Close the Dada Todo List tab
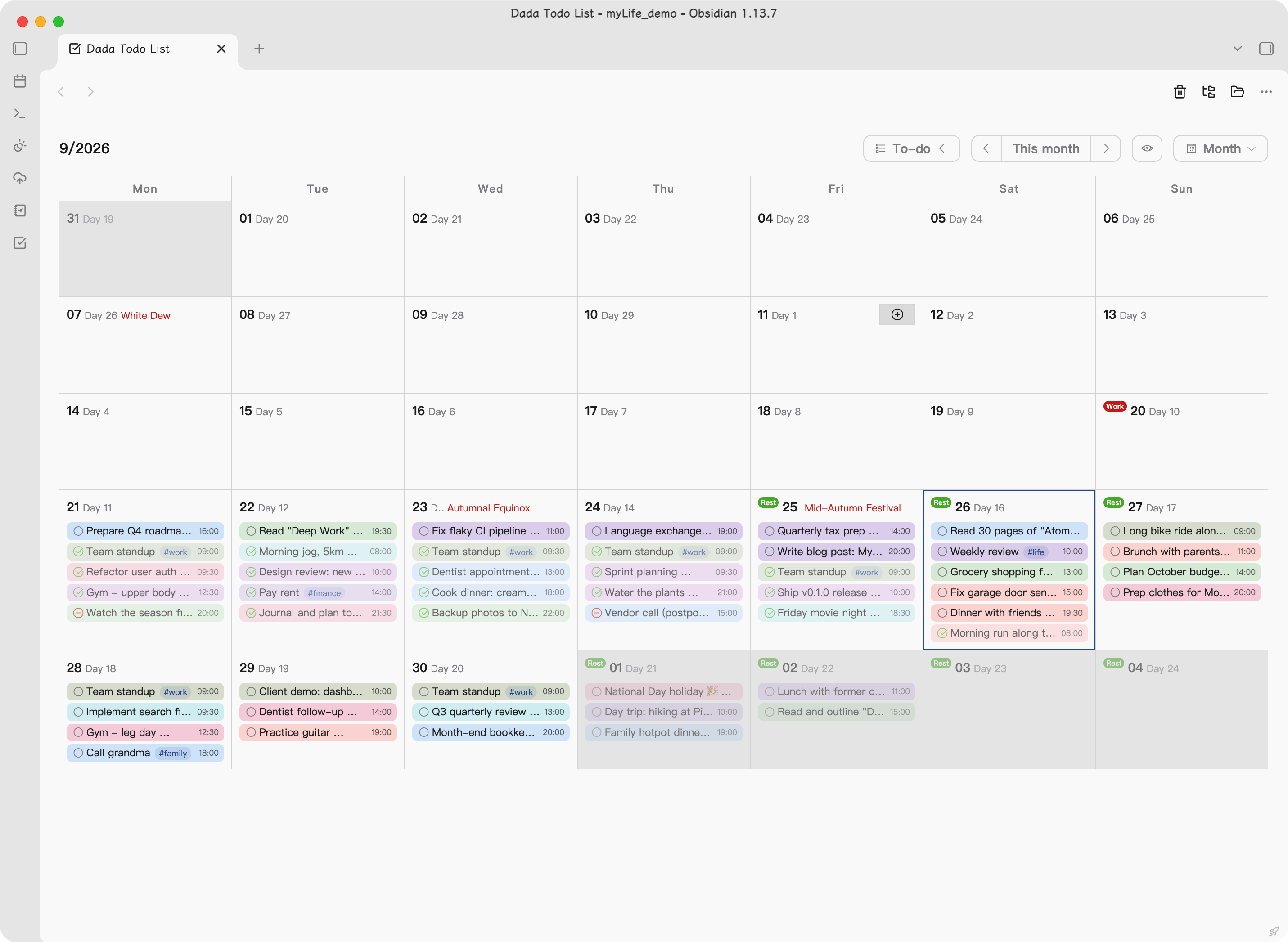Viewport: 1288px width, 942px height. pos(221,49)
